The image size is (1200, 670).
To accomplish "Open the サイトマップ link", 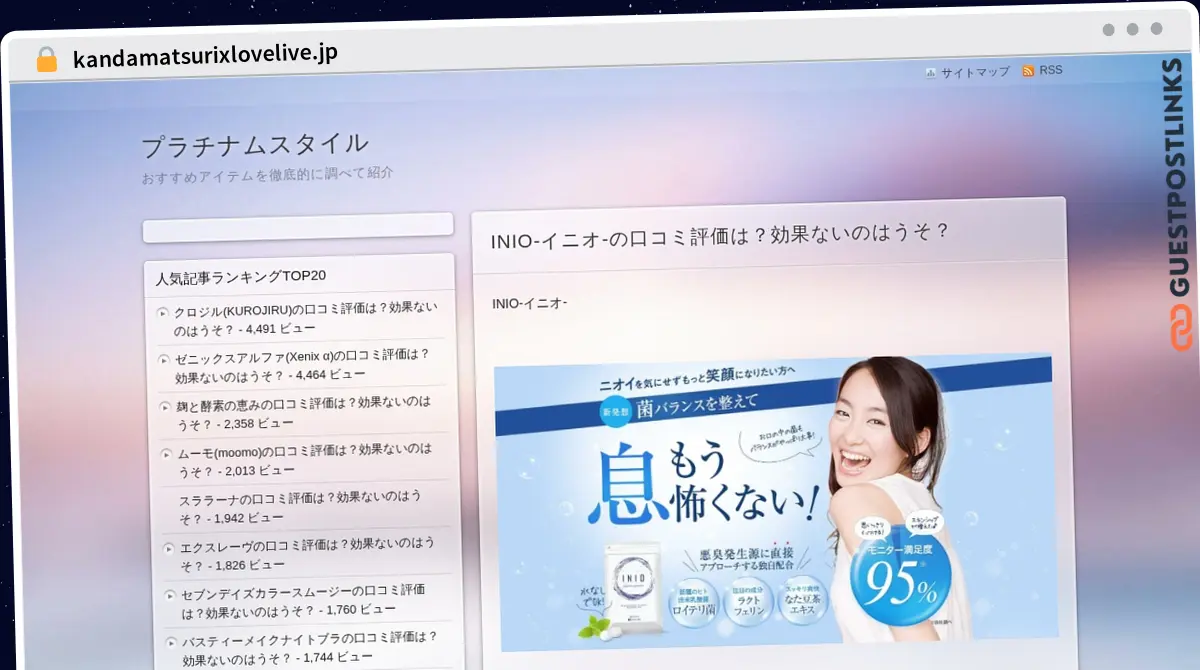I will 975,72.
